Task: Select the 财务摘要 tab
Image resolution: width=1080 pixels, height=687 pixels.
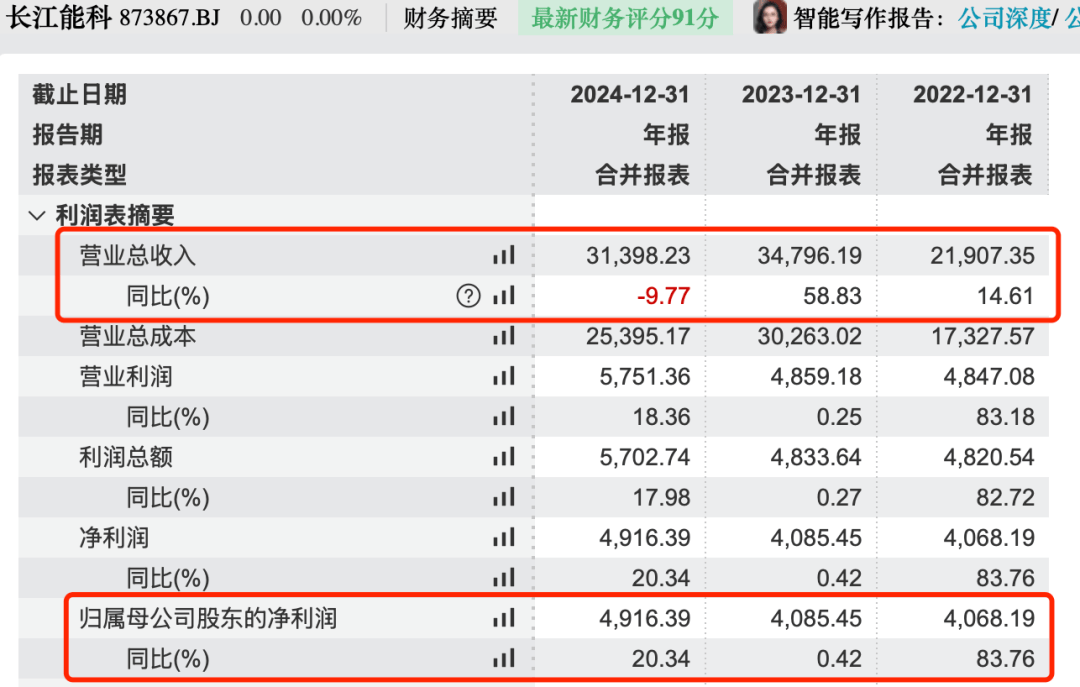Action: coord(450,18)
